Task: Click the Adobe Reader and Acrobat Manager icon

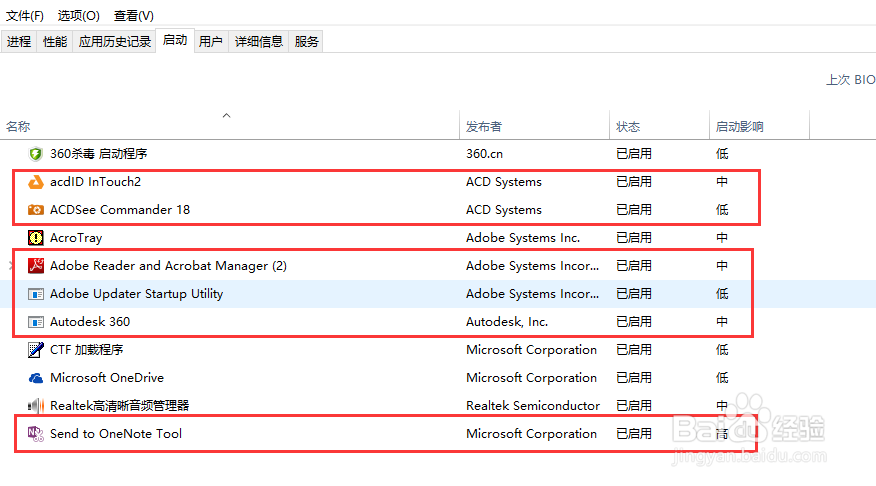Action: pyautogui.click(x=36, y=265)
